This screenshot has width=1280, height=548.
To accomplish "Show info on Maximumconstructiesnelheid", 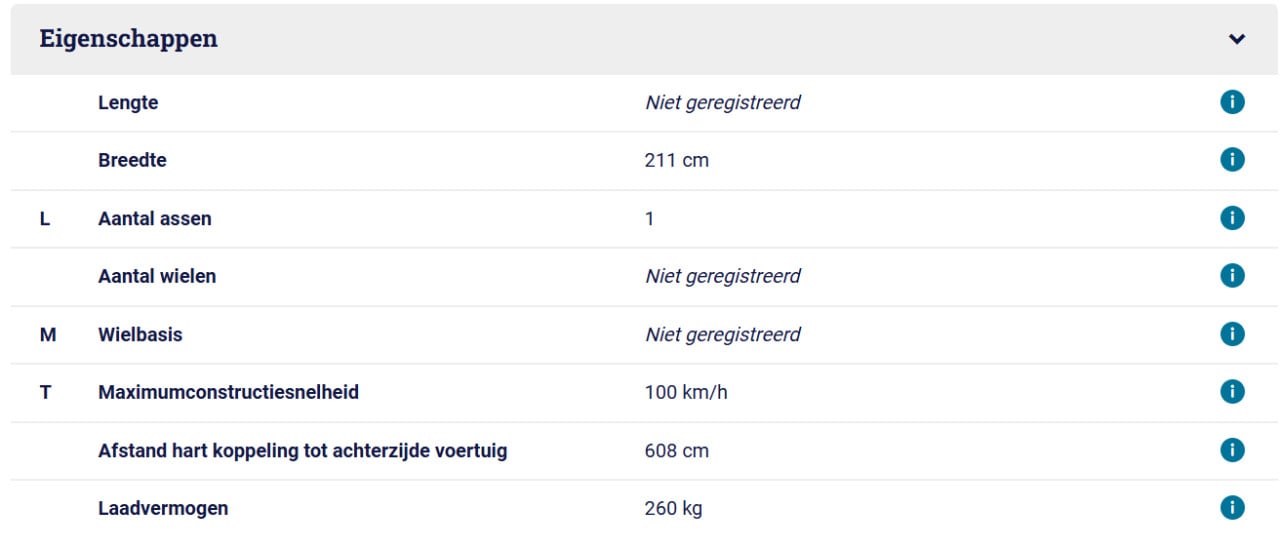I will (1232, 392).
